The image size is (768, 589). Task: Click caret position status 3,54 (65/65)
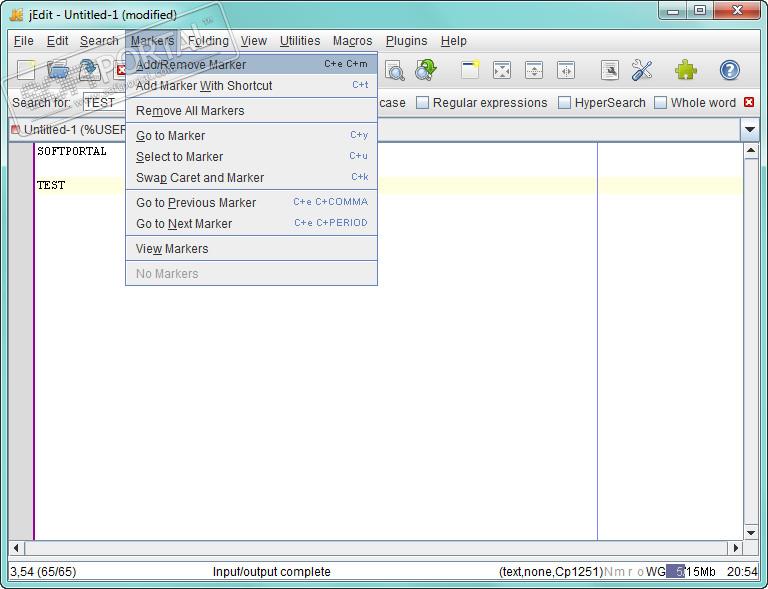(43, 571)
